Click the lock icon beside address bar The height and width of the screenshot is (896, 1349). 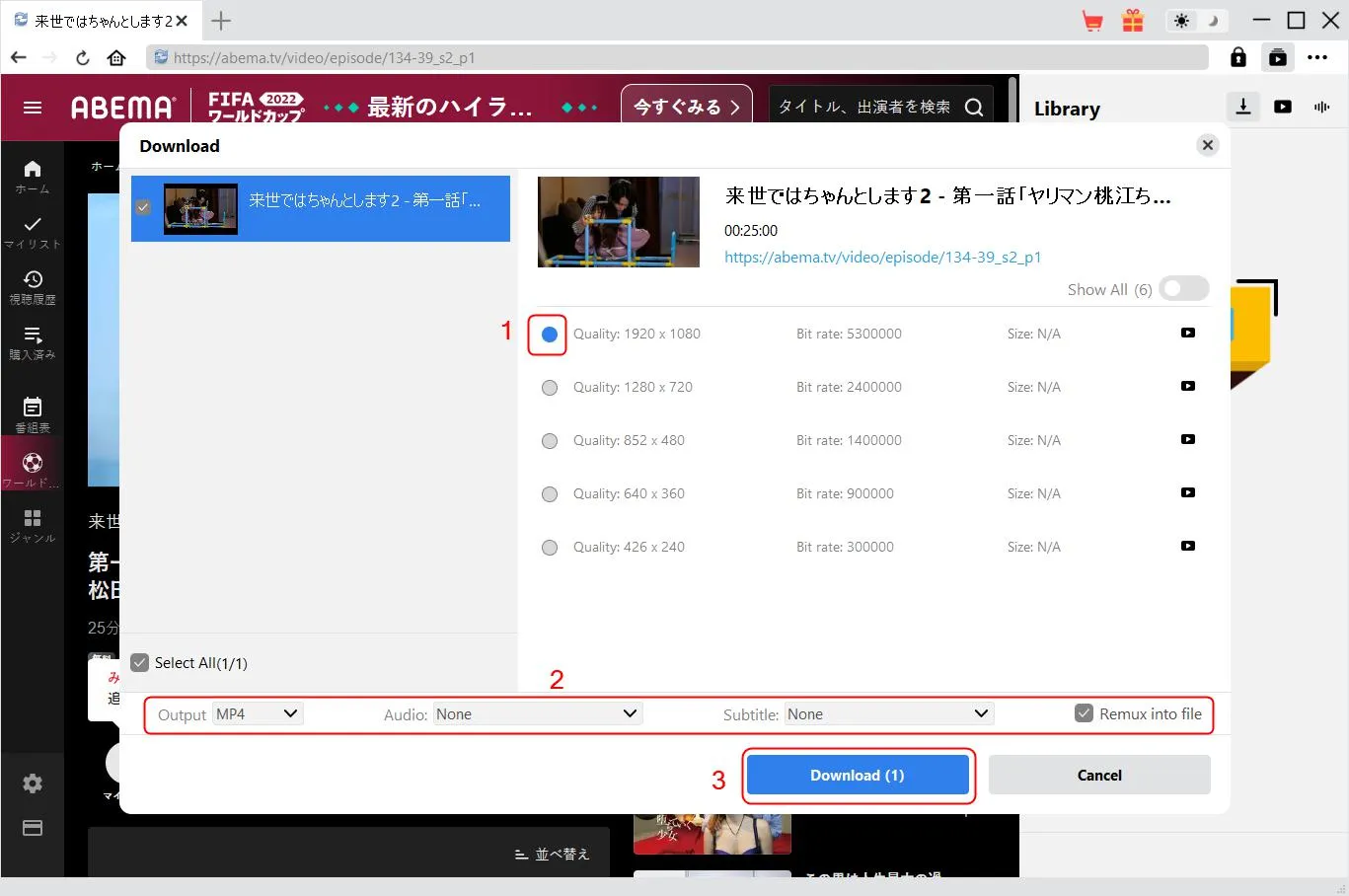(1238, 58)
